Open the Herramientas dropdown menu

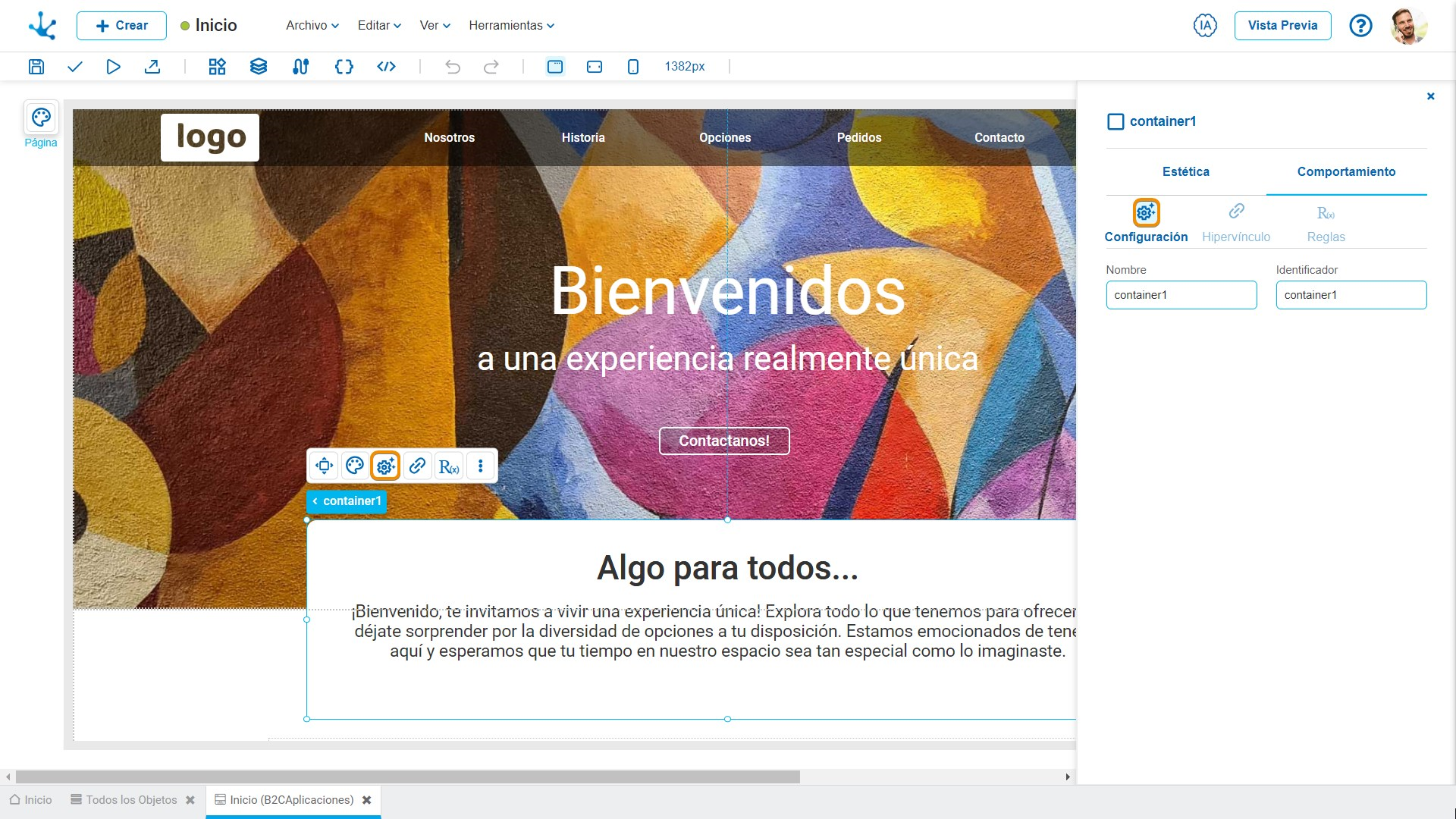(x=511, y=25)
